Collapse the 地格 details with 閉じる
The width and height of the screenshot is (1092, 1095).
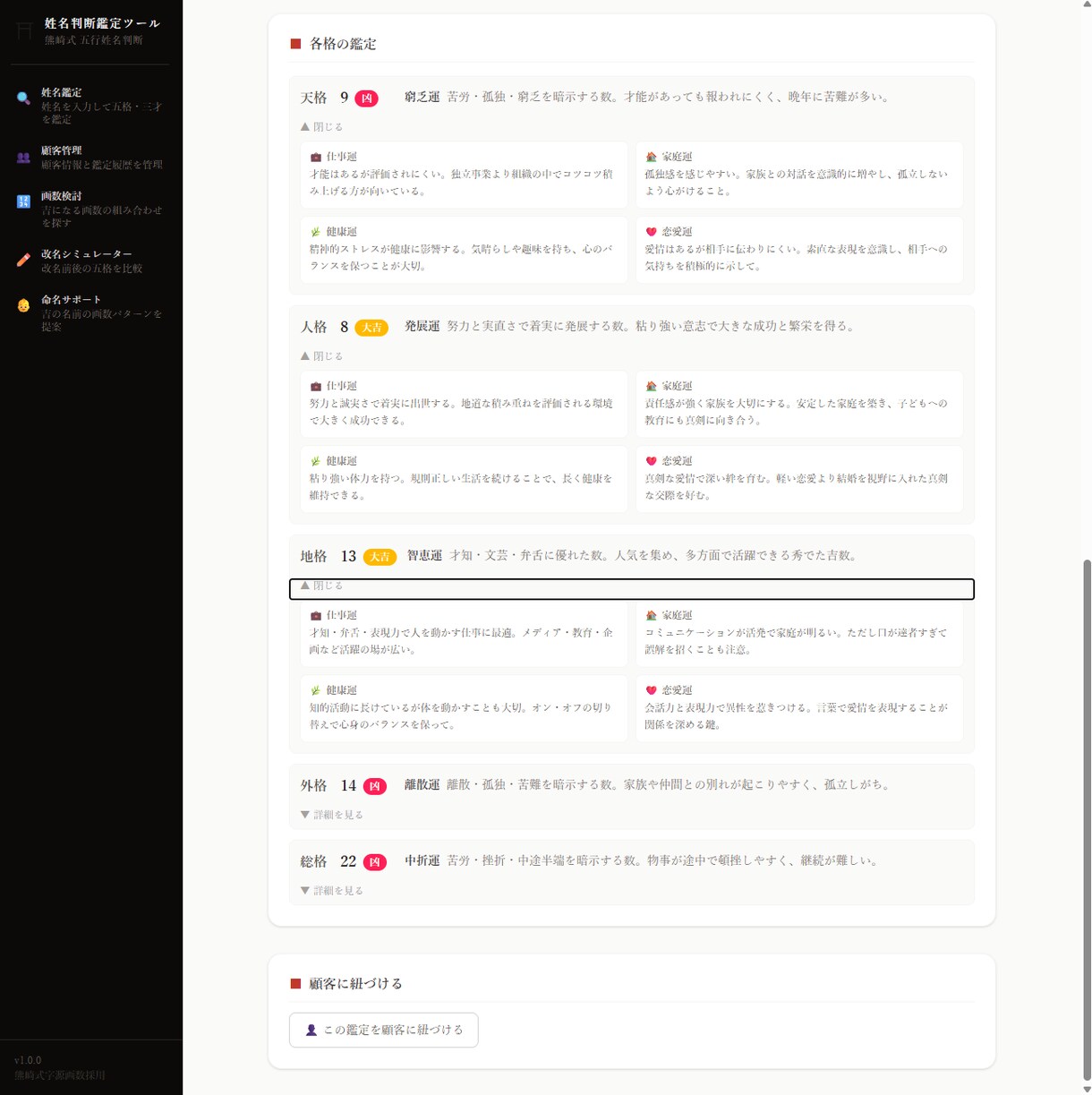click(632, 588)
